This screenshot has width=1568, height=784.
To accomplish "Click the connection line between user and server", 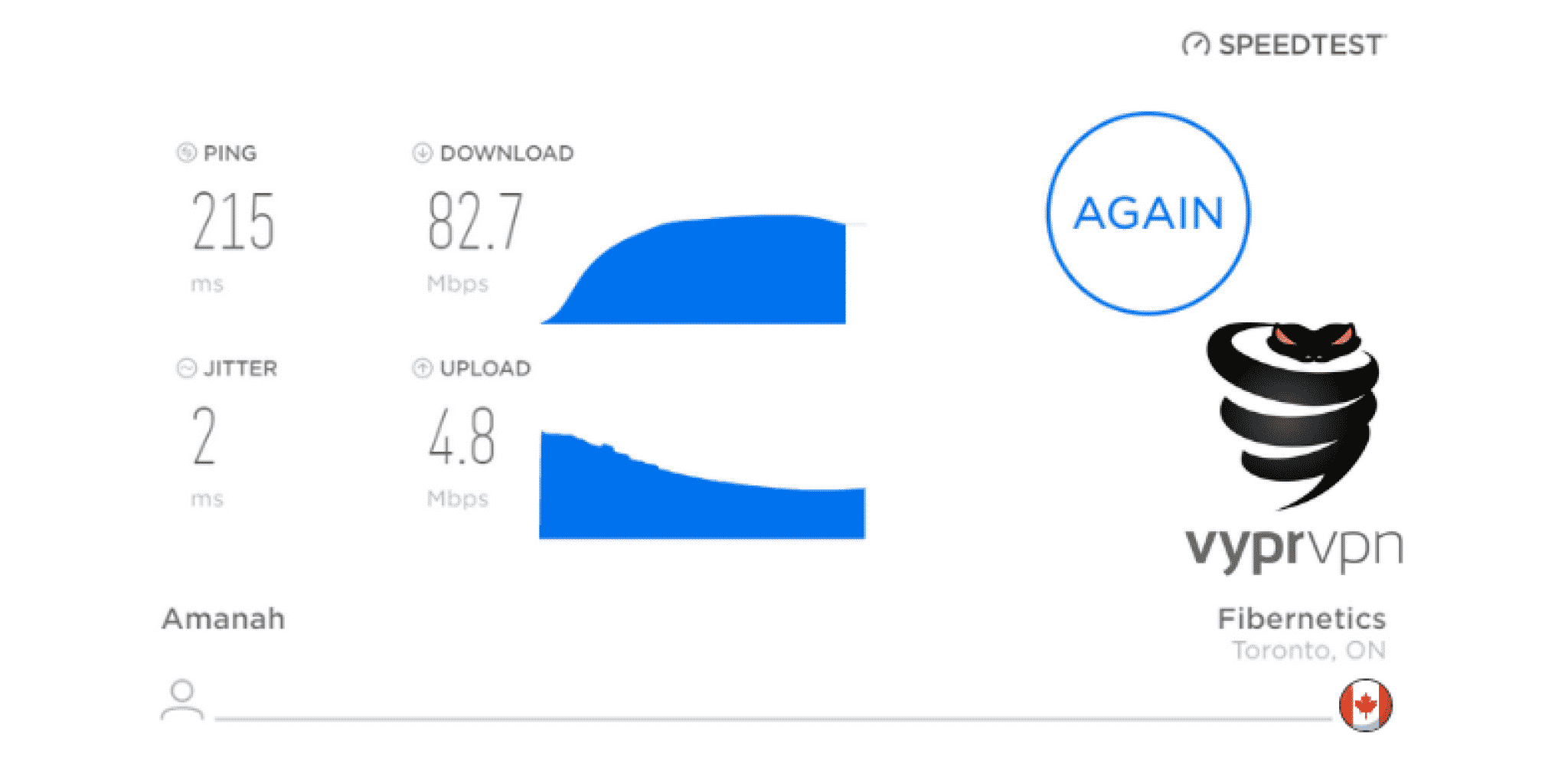I will [773, 718].
